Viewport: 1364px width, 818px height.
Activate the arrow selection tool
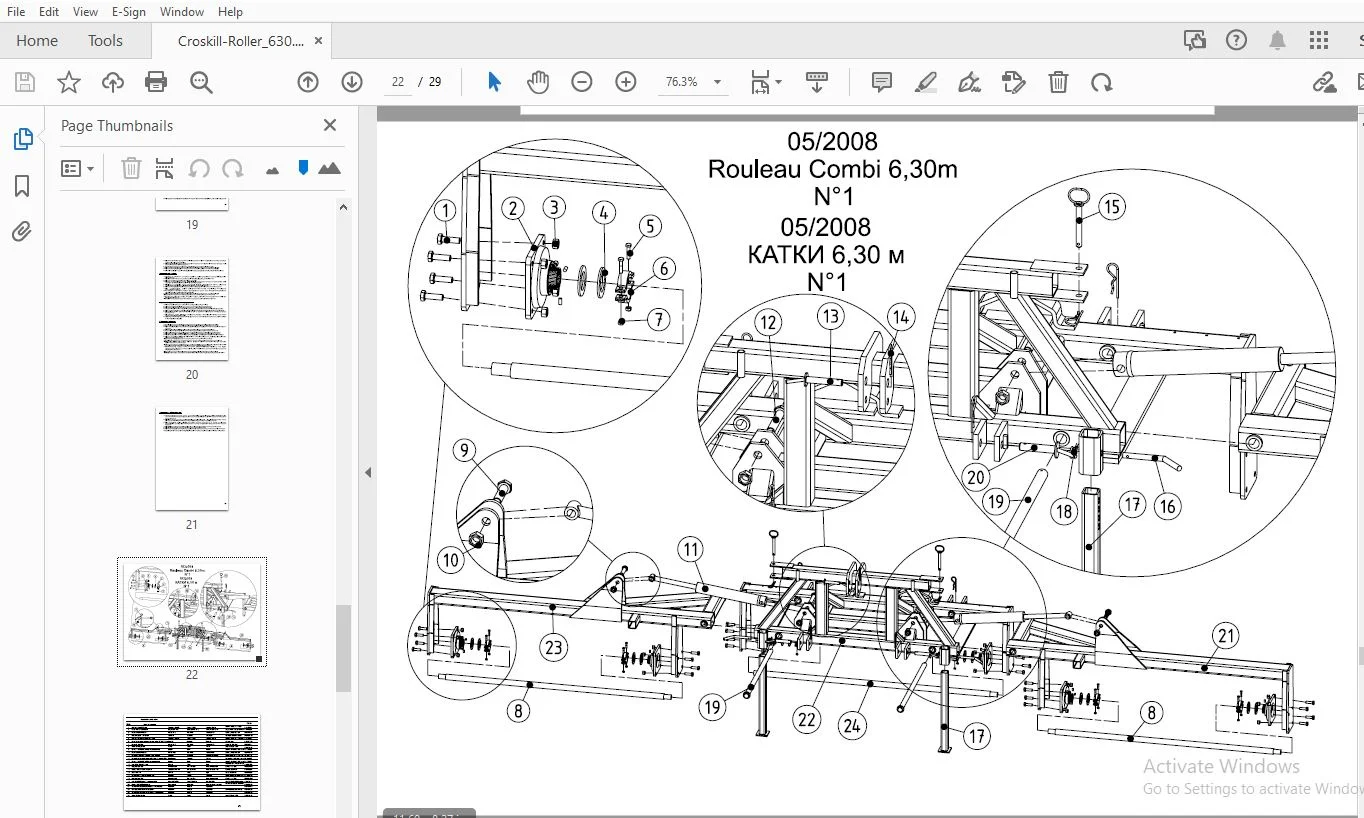coord(494,82)
